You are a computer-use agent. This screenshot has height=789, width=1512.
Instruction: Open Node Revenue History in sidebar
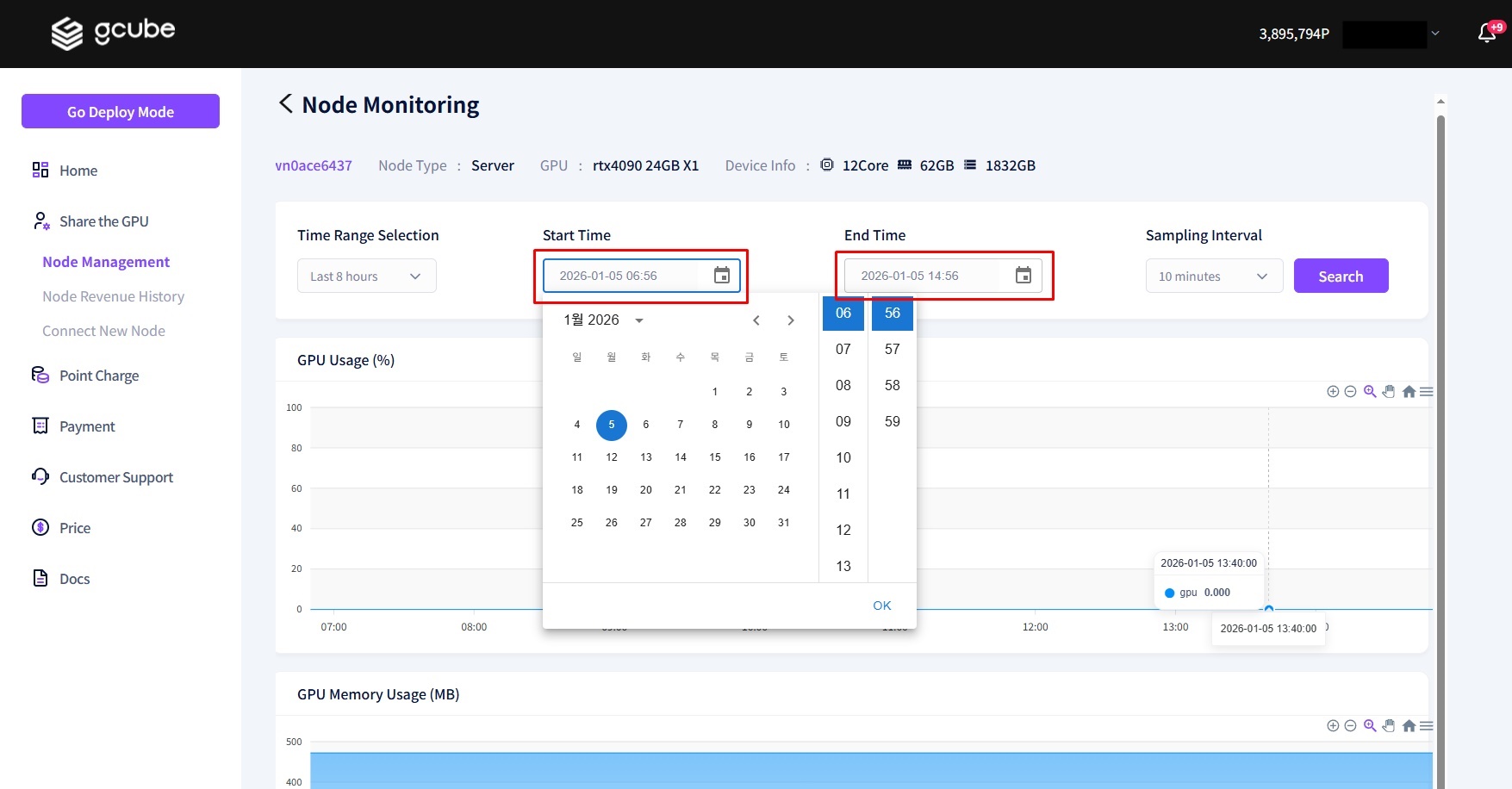pyautogui.click(x=113, y=296)
